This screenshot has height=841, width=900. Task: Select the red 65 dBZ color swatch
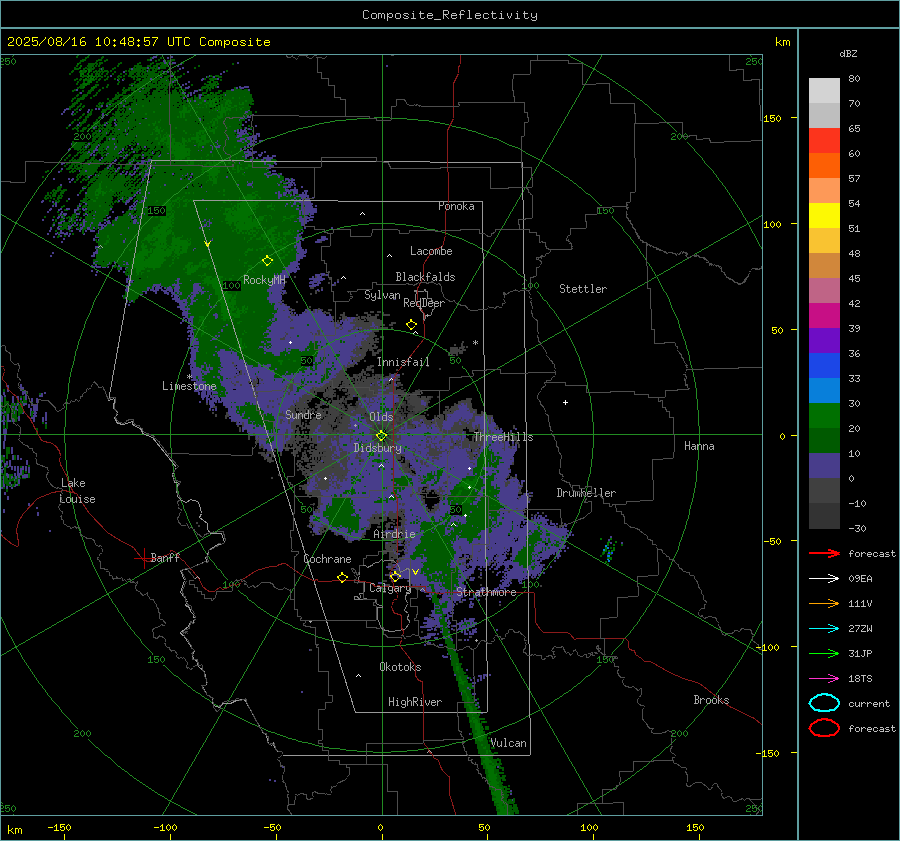(x=824, y=140)
